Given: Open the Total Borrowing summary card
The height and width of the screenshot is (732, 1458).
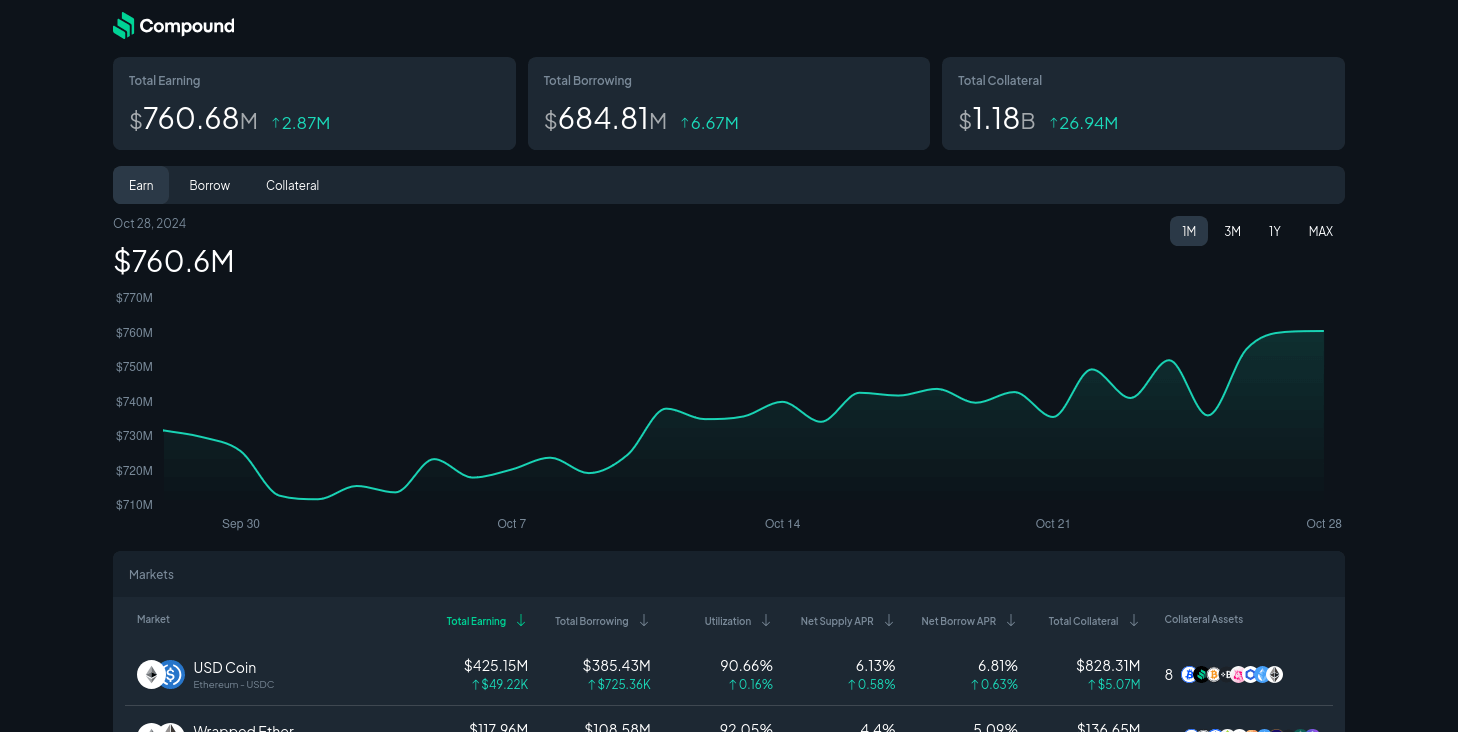Looking at the screenshot, I should (x=729, y=103).
